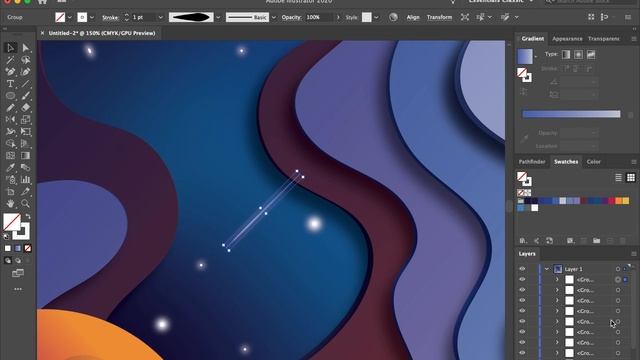
Task: Switch swatches to list view
Action: [618, 177]
